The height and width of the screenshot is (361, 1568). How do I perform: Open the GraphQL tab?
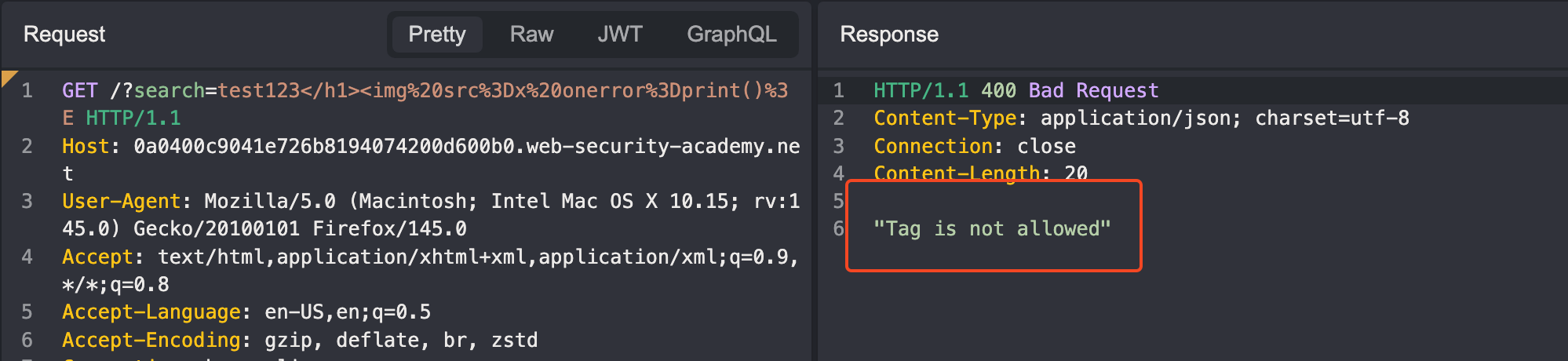[x=731, y=35]
